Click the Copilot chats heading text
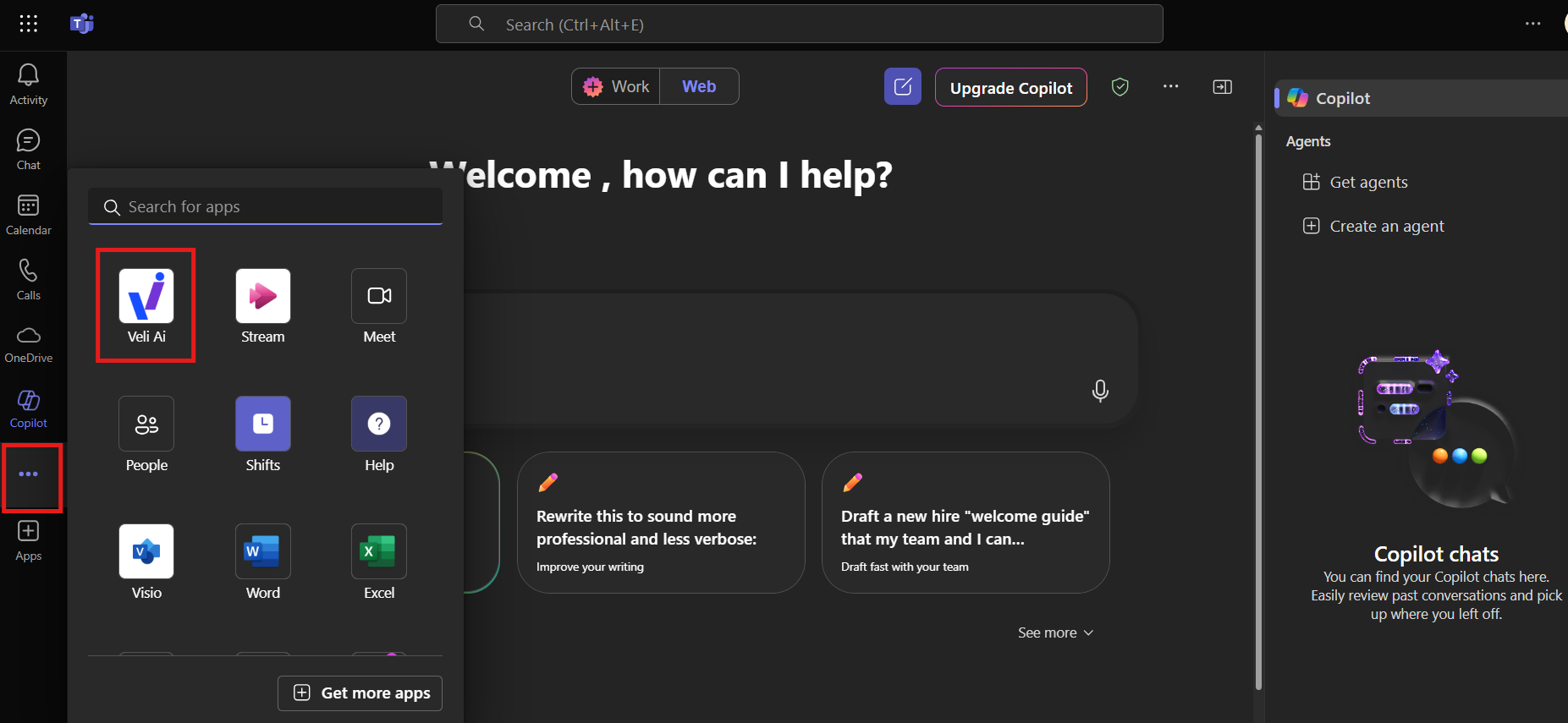Image resolution: width=1568 pixels, height=723 pixels. pyautogui.click(x=1436, y=554)
